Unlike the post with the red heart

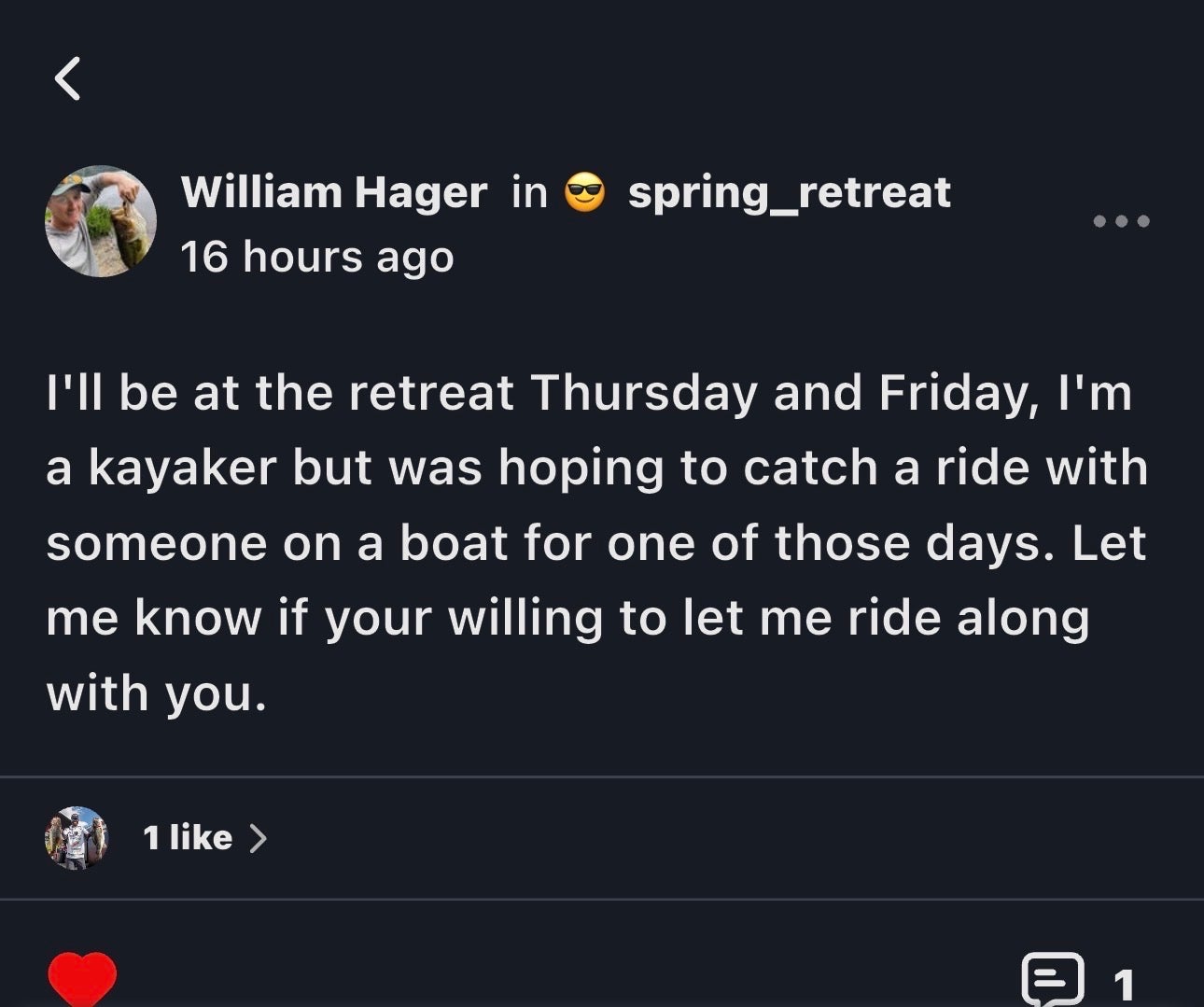pos(82,978)
